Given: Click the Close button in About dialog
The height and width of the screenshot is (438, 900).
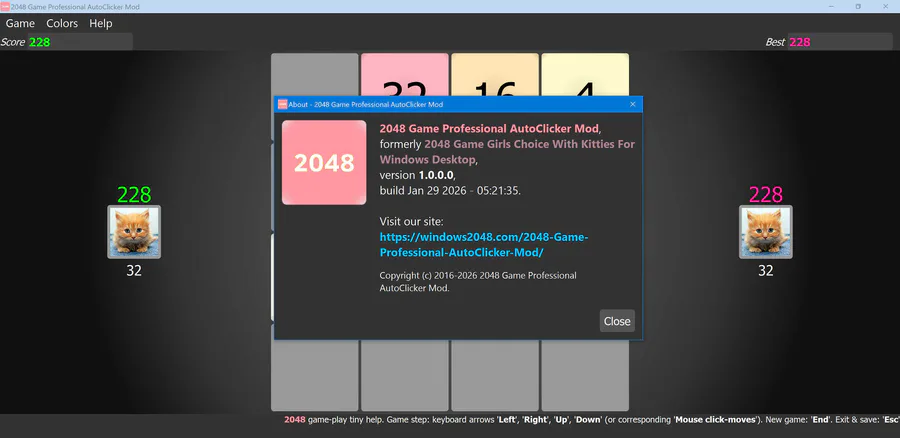Looking at the screenshot, I should [617, 321].
